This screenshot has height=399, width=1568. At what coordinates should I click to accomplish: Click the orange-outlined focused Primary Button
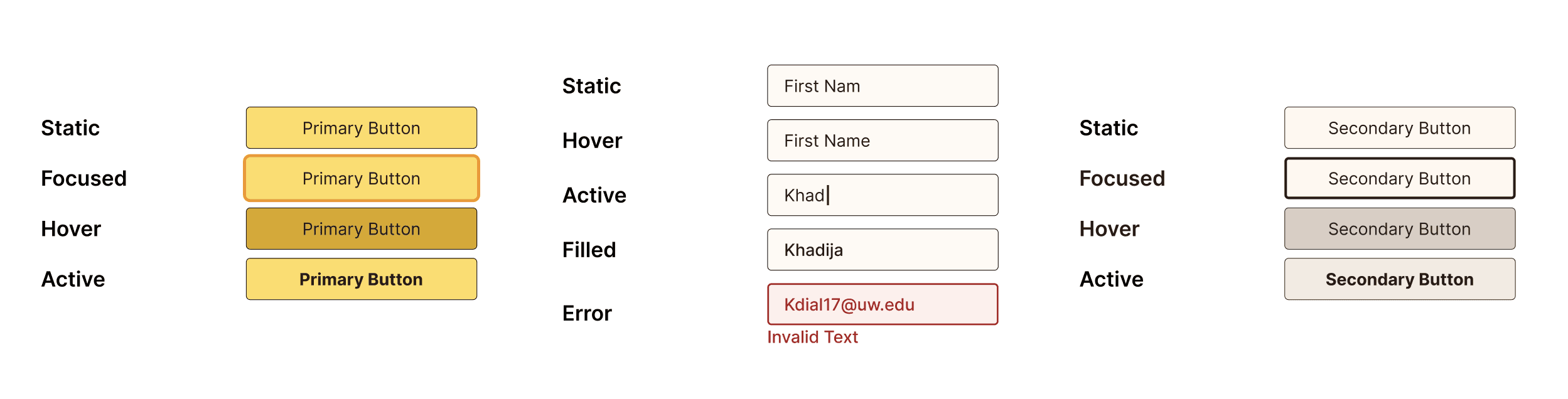pos(361,179)
